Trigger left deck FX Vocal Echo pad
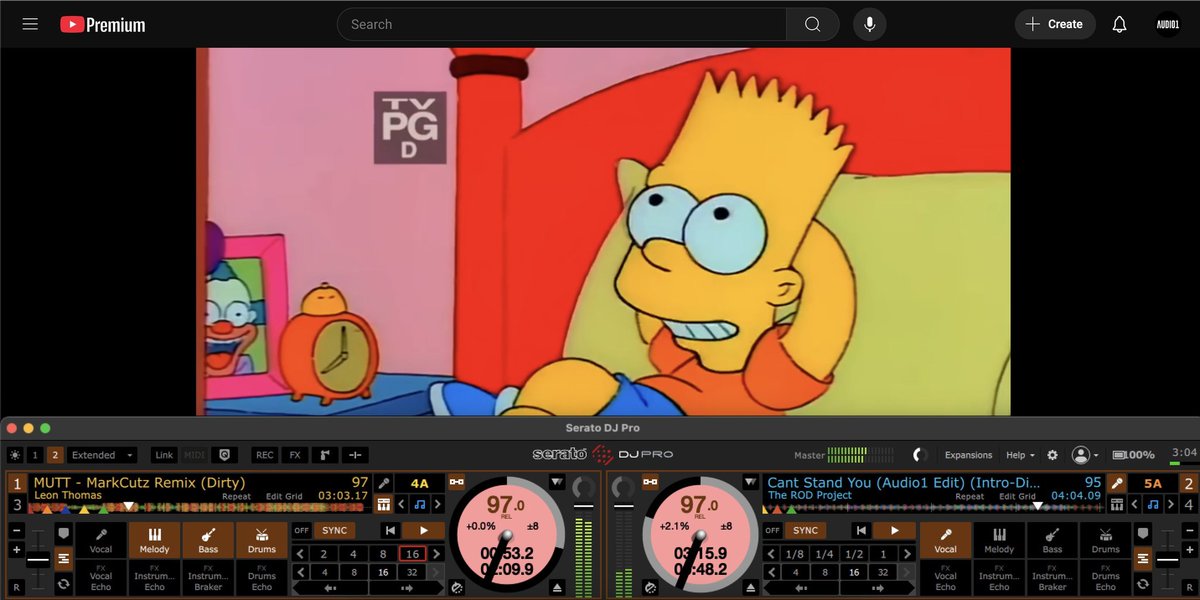1200x600 pixels. (x=101, y=577)
